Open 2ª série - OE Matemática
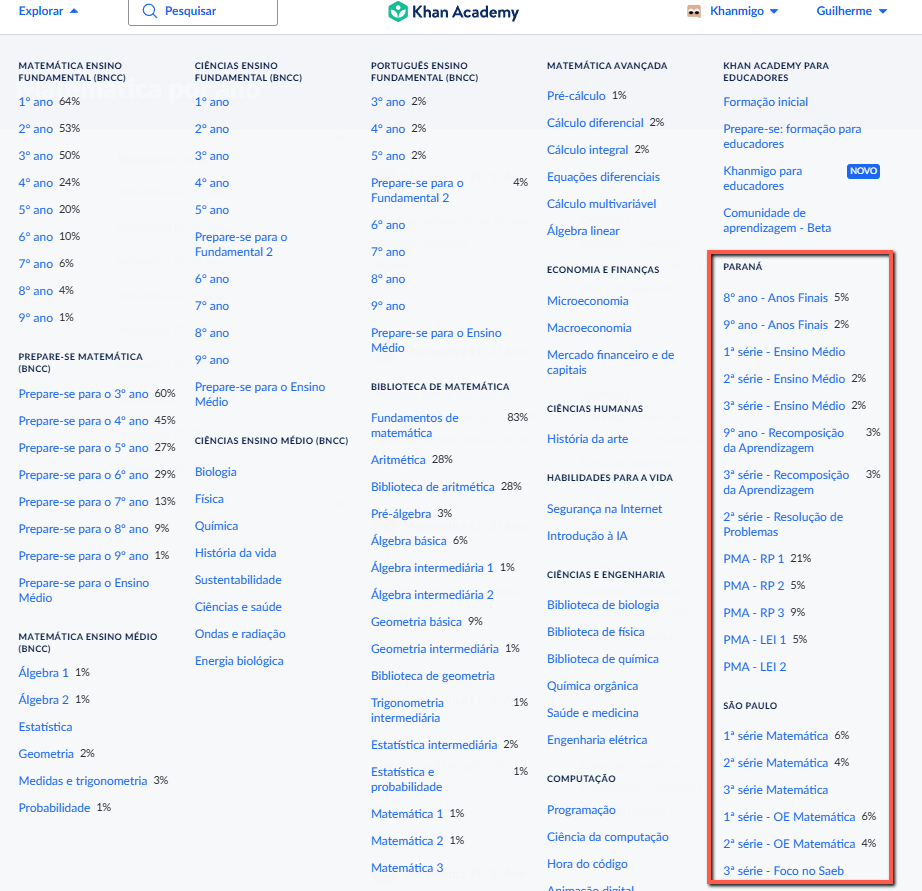The image size is (922, 891). pyautogui.click(x=789, y=844)
